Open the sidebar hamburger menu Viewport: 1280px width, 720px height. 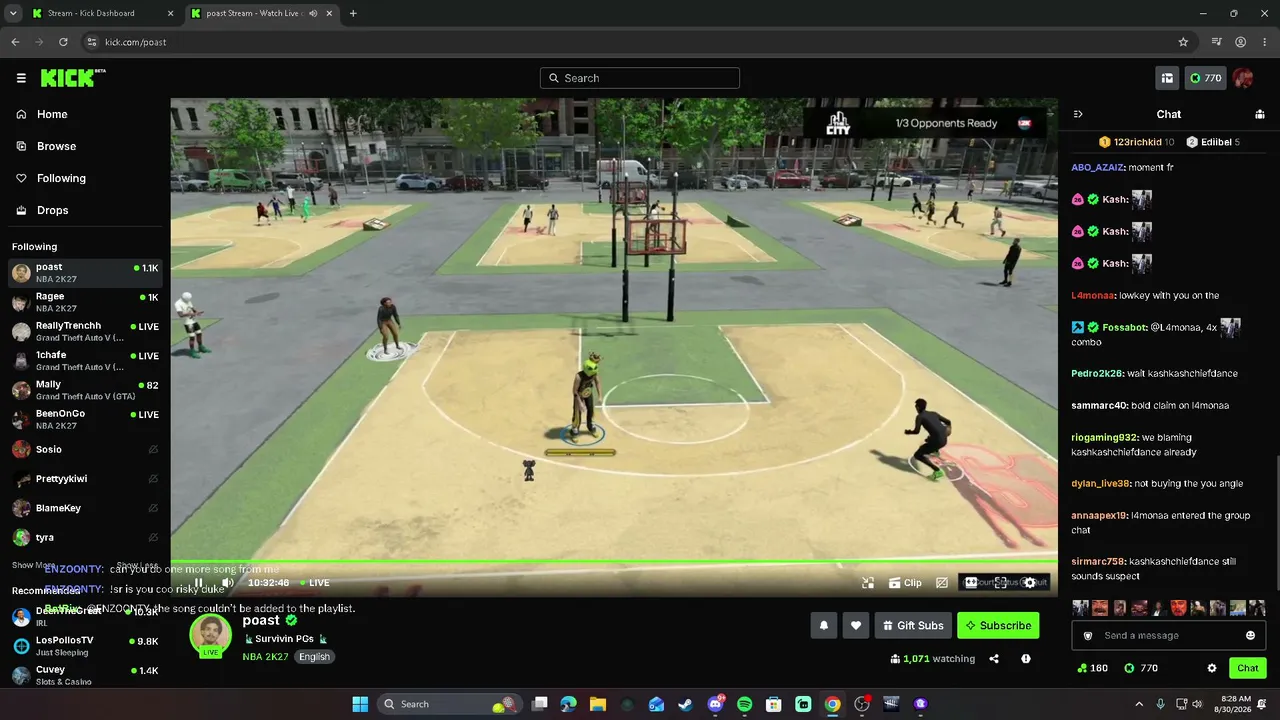click(x=21, y=78)
